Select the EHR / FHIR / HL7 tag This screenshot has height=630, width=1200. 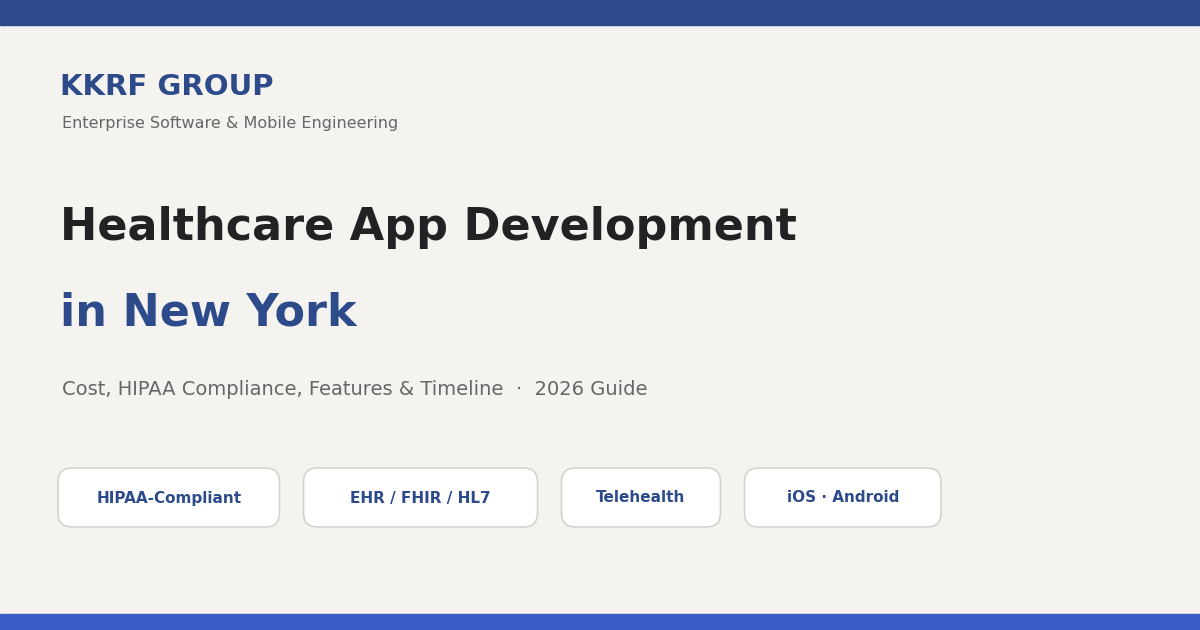point(420,498)
